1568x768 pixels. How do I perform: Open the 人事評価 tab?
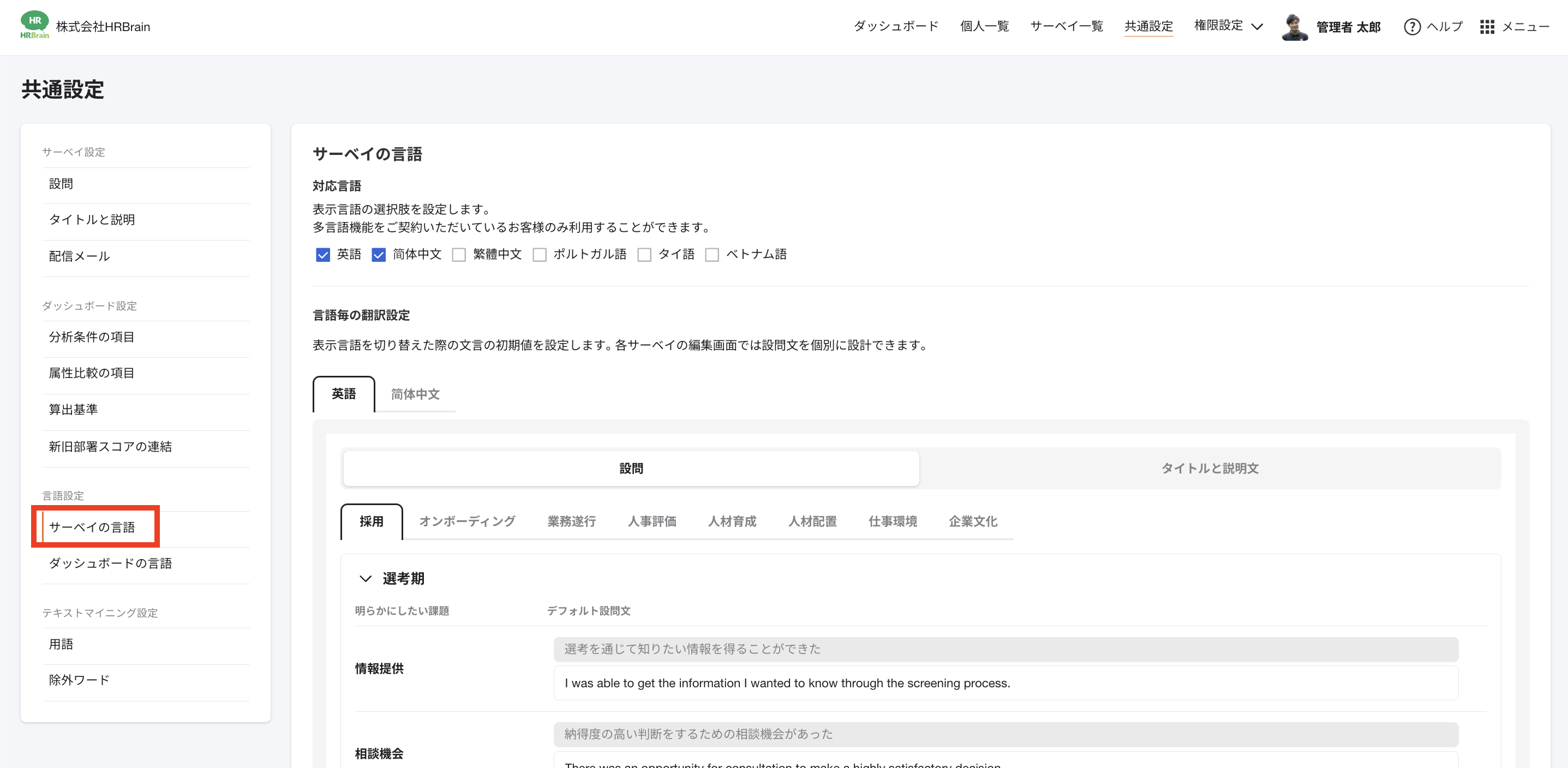(x=651, y=521)
